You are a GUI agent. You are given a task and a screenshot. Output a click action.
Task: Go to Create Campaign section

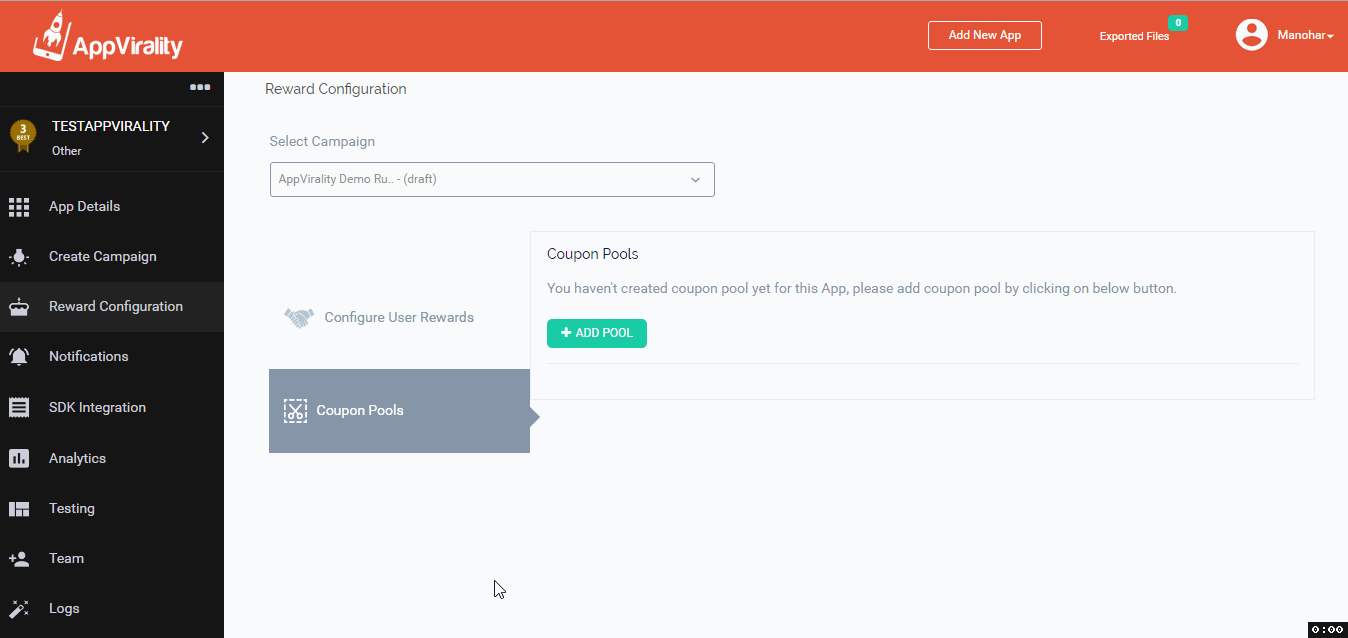(x=112, y=257)
